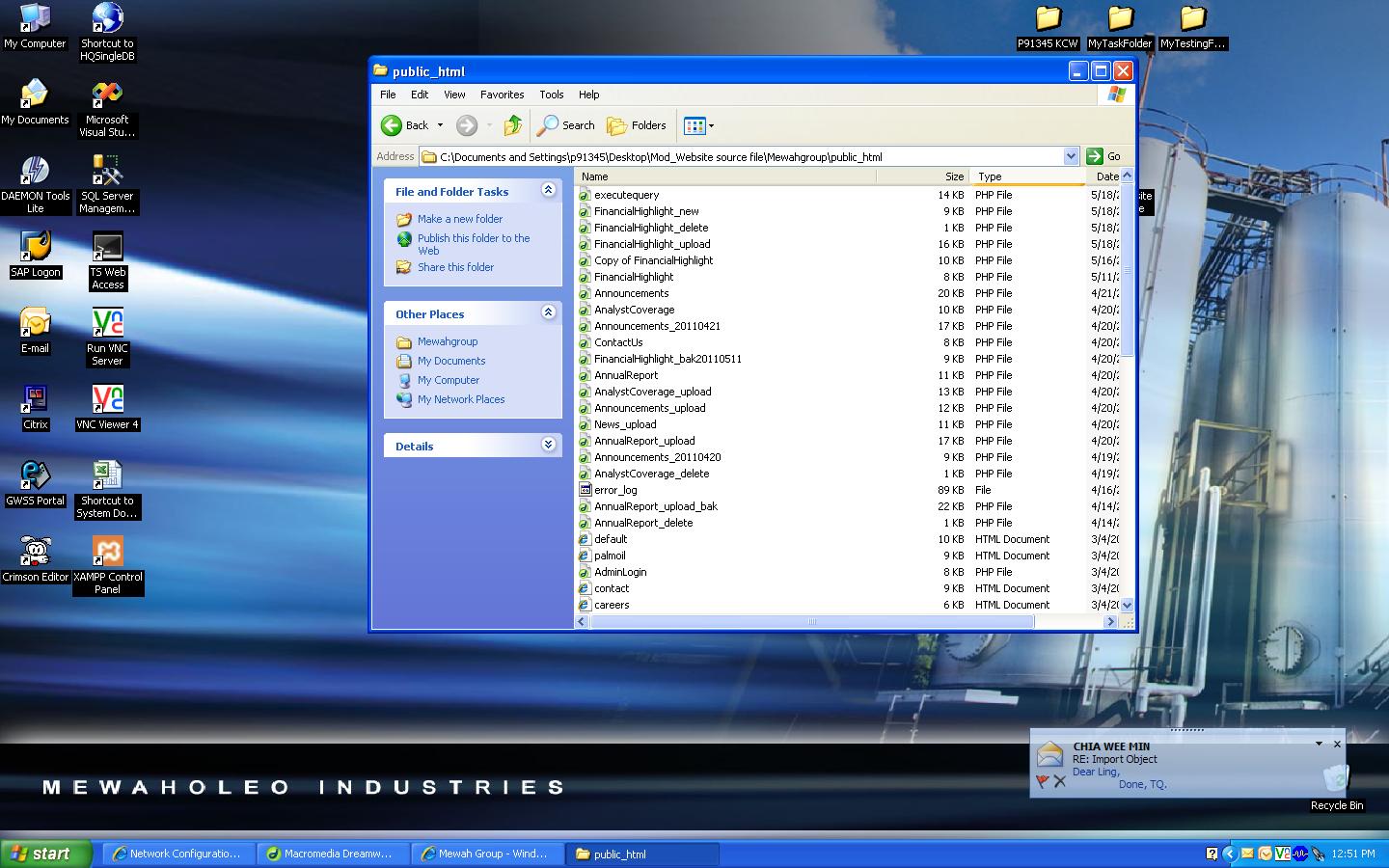
Task: Select the error_log file in list
Action: tap(615, 490)
